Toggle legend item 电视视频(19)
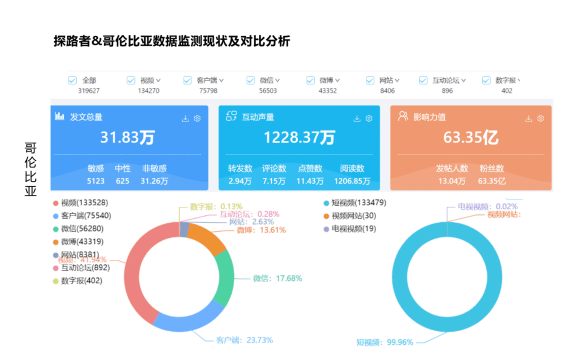The image size is (570, 360). [x=350, y=229]
